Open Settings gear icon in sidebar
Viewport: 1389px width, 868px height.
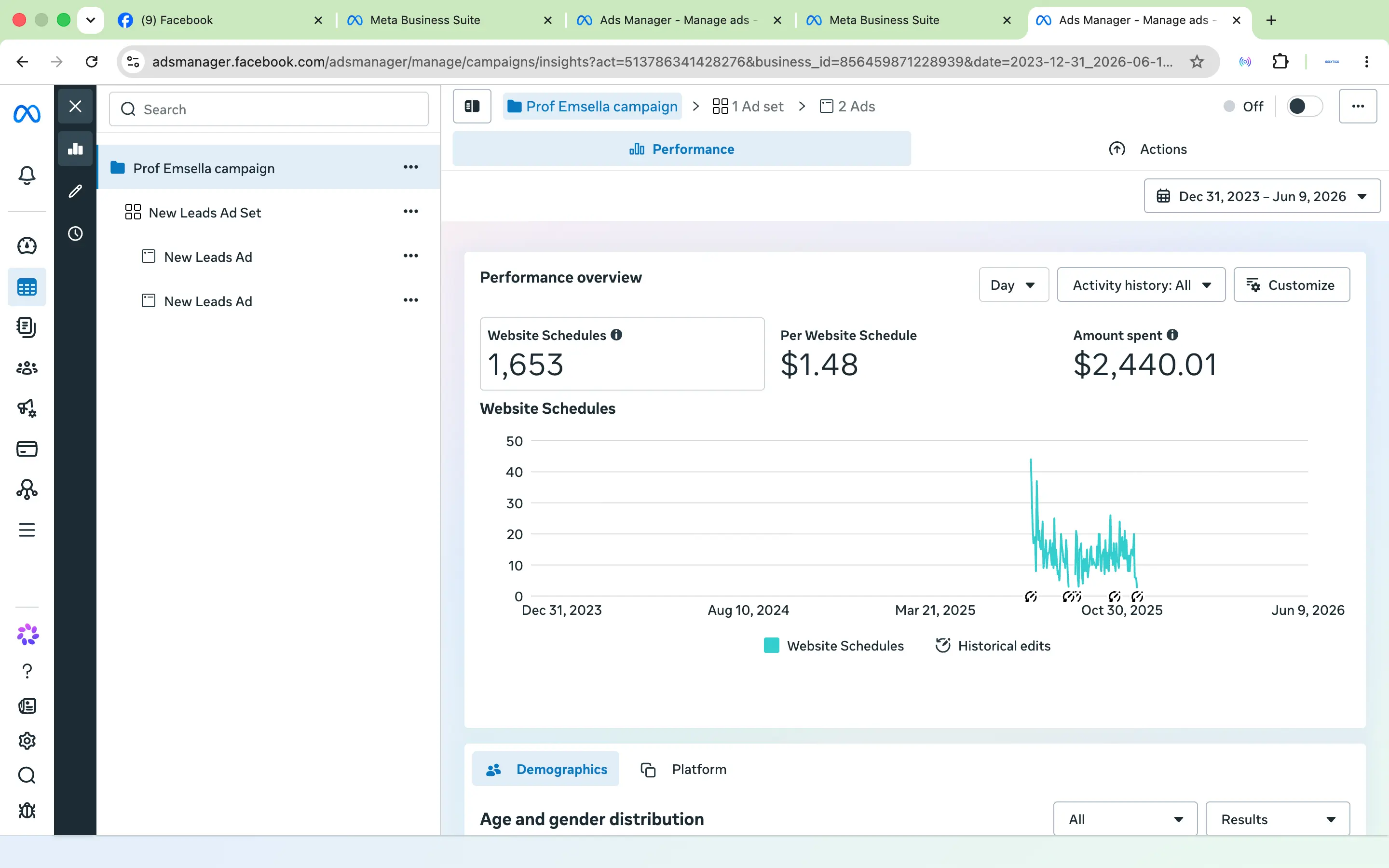(x=27, y=741)
